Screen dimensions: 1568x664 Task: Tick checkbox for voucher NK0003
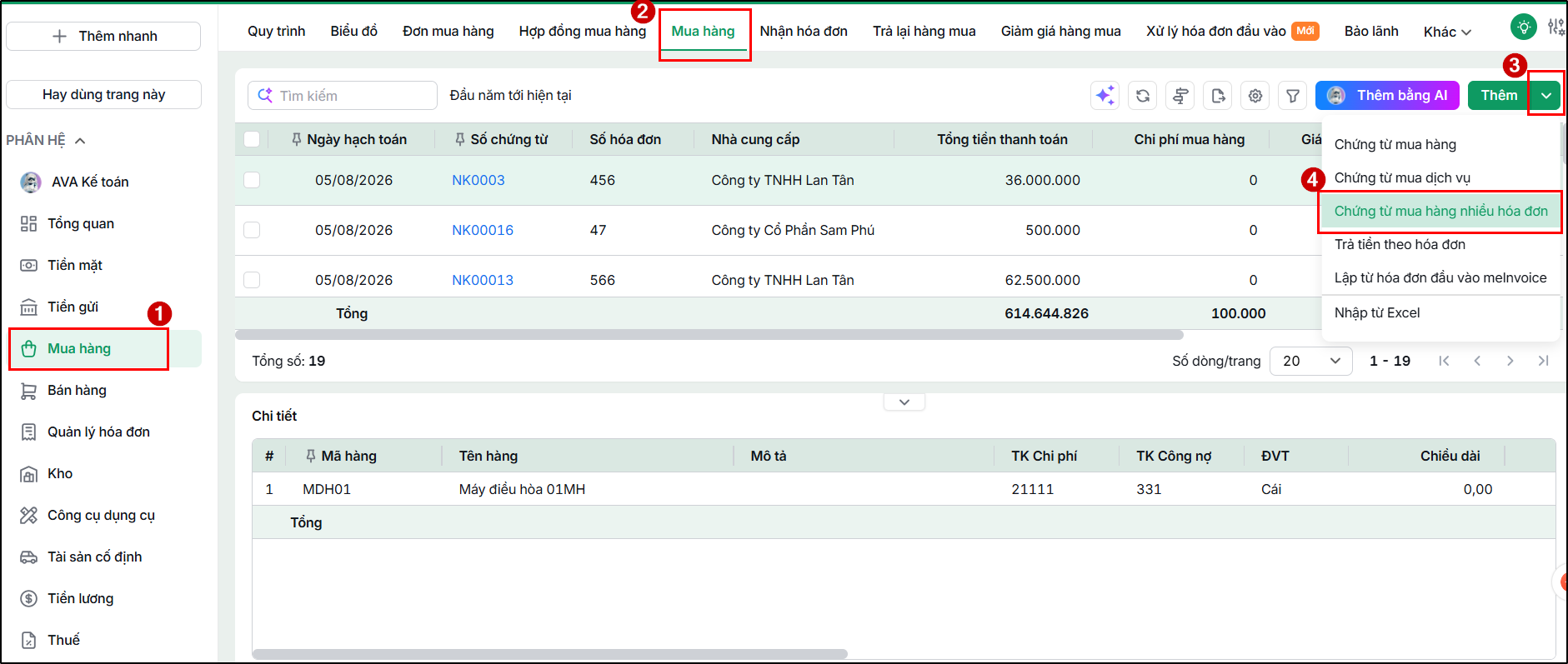coord(252,180)
